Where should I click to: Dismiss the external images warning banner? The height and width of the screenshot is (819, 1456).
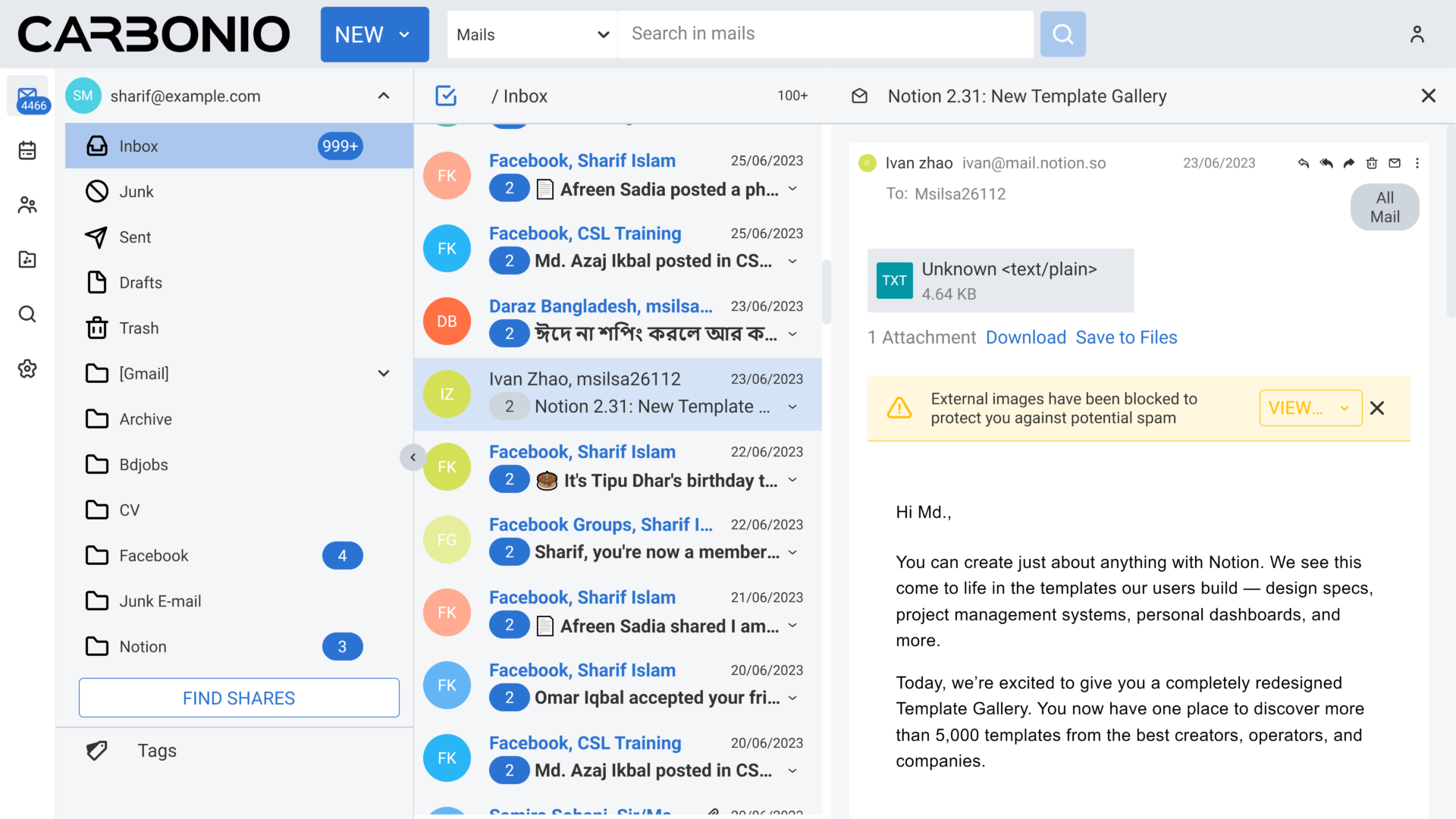click(1377, 408)
